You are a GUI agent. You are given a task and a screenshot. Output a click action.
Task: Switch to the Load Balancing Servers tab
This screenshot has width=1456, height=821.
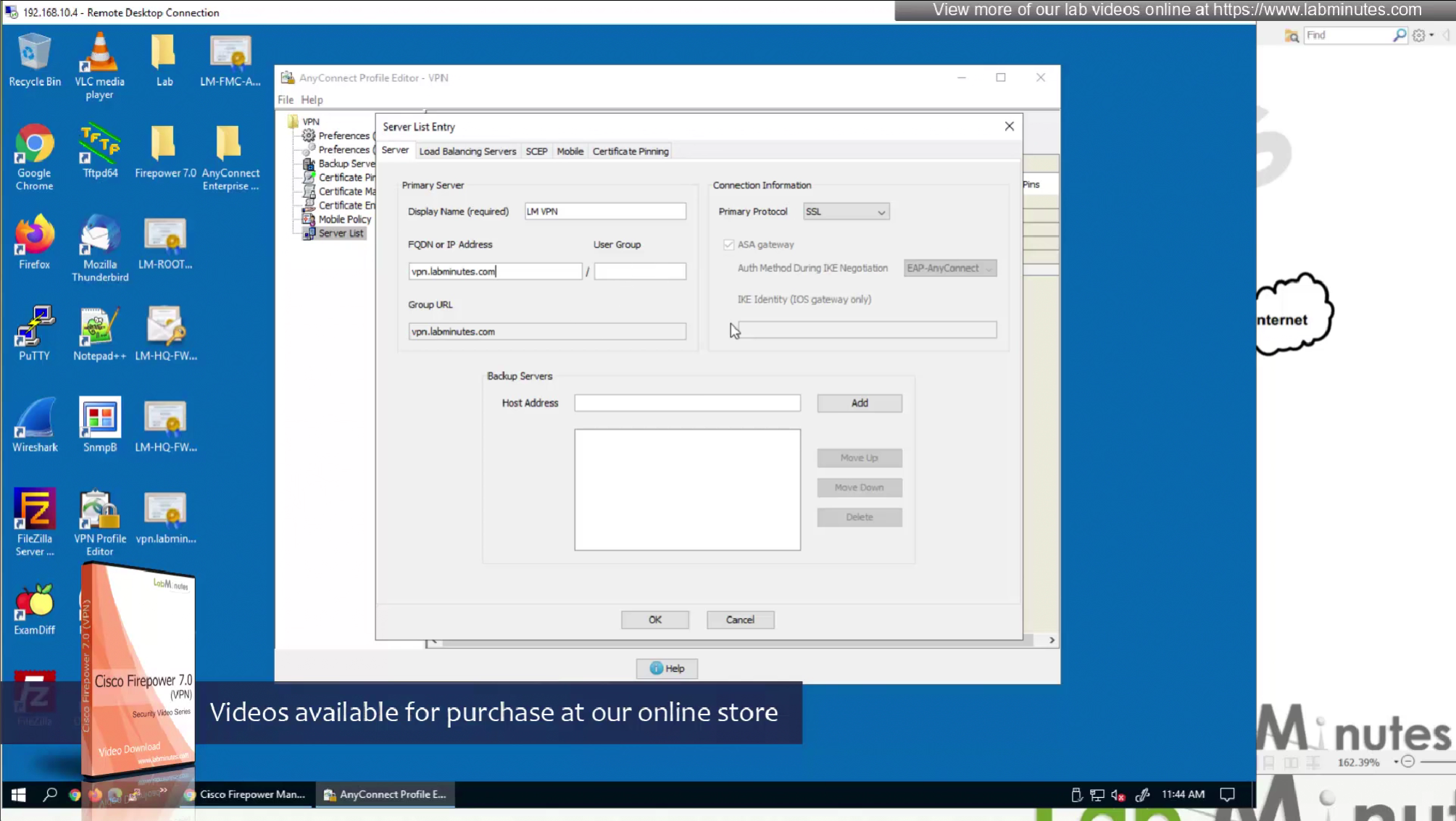pos(467,151)
